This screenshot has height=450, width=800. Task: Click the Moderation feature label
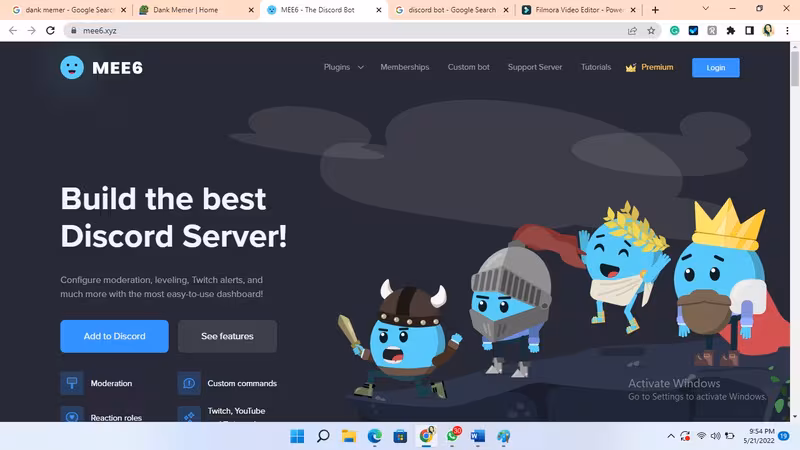(x=111, y=383)
